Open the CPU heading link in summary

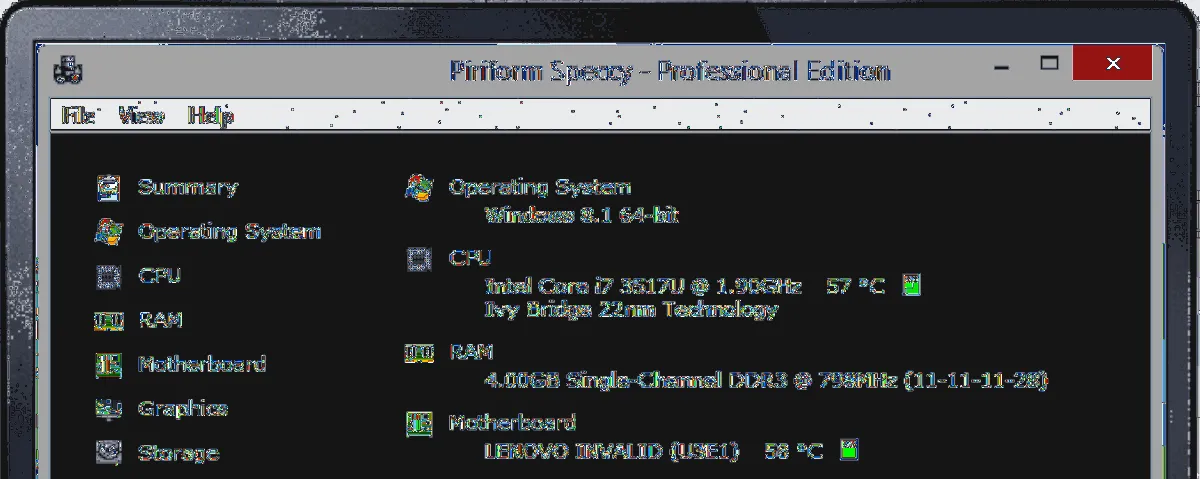470,258
